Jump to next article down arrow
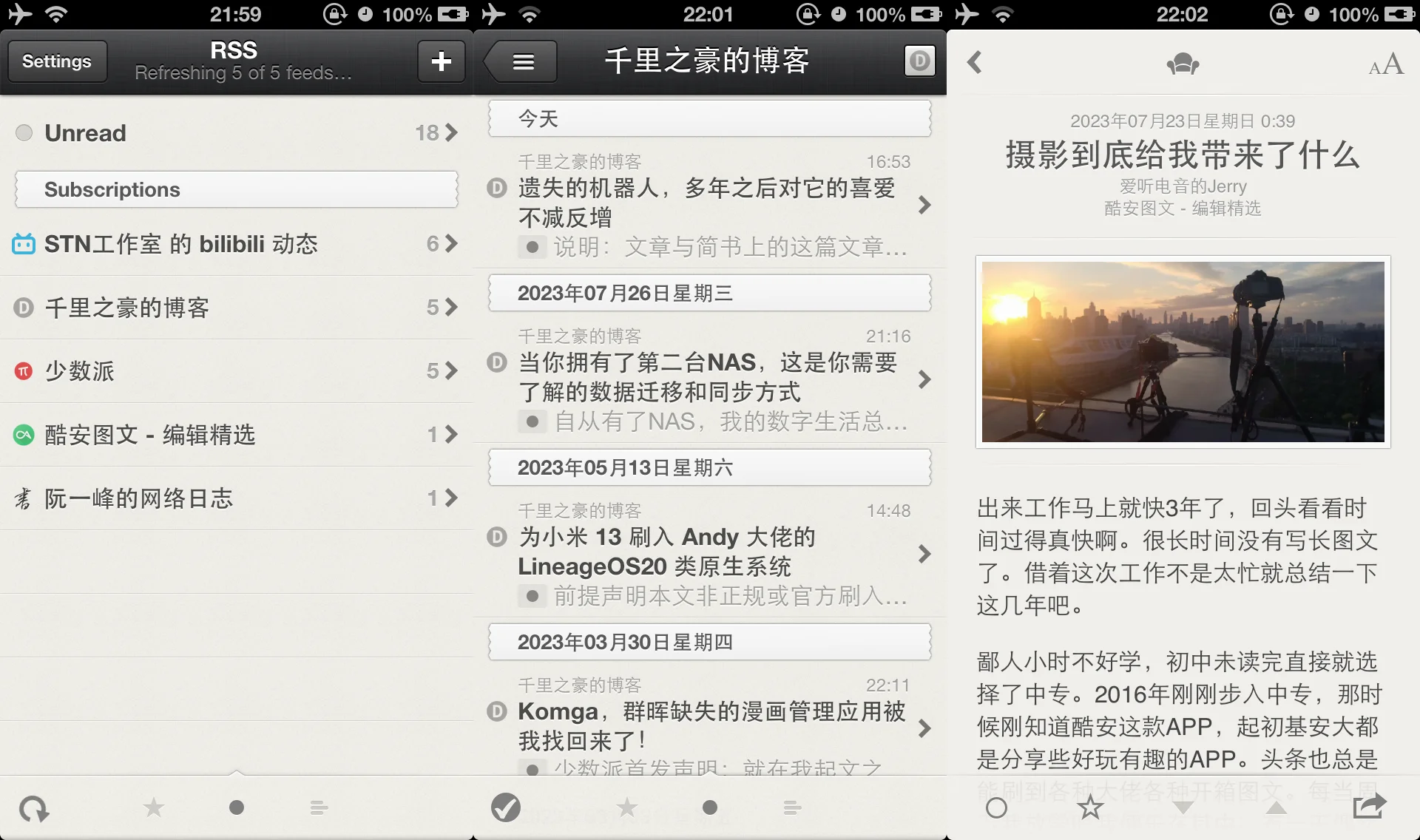The height and width of the screenshot is (840, 1420). (1183, 807)
